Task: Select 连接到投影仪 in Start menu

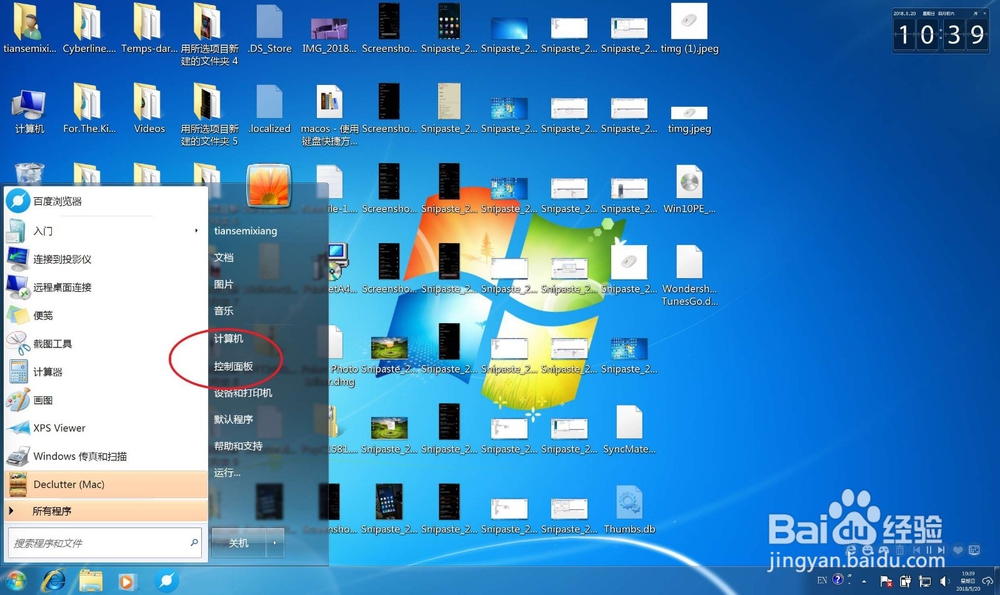Action: pos(105,259)
